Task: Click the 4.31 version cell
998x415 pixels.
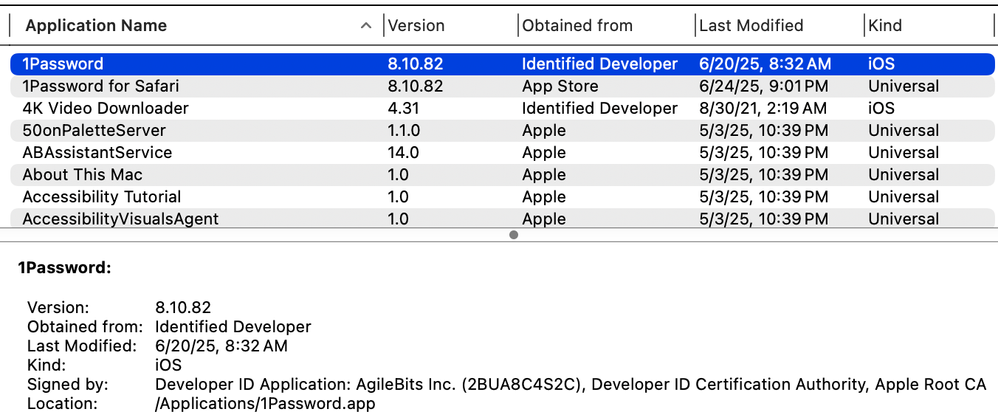Action: click(x=404, y=108)
